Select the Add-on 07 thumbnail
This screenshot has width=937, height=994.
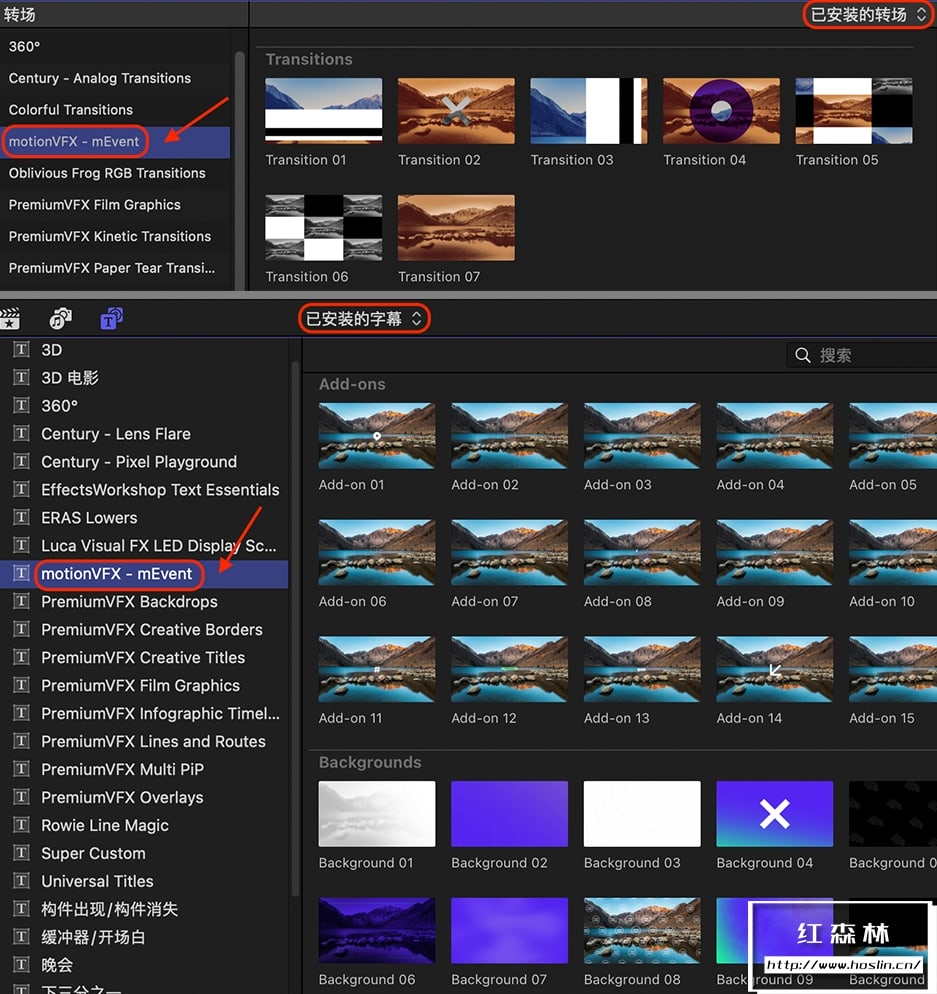click(509, 552)
